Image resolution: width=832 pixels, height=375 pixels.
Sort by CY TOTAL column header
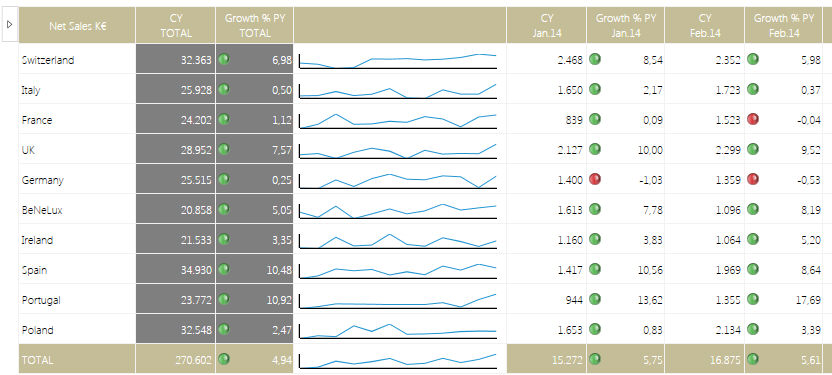coord(176,25)
